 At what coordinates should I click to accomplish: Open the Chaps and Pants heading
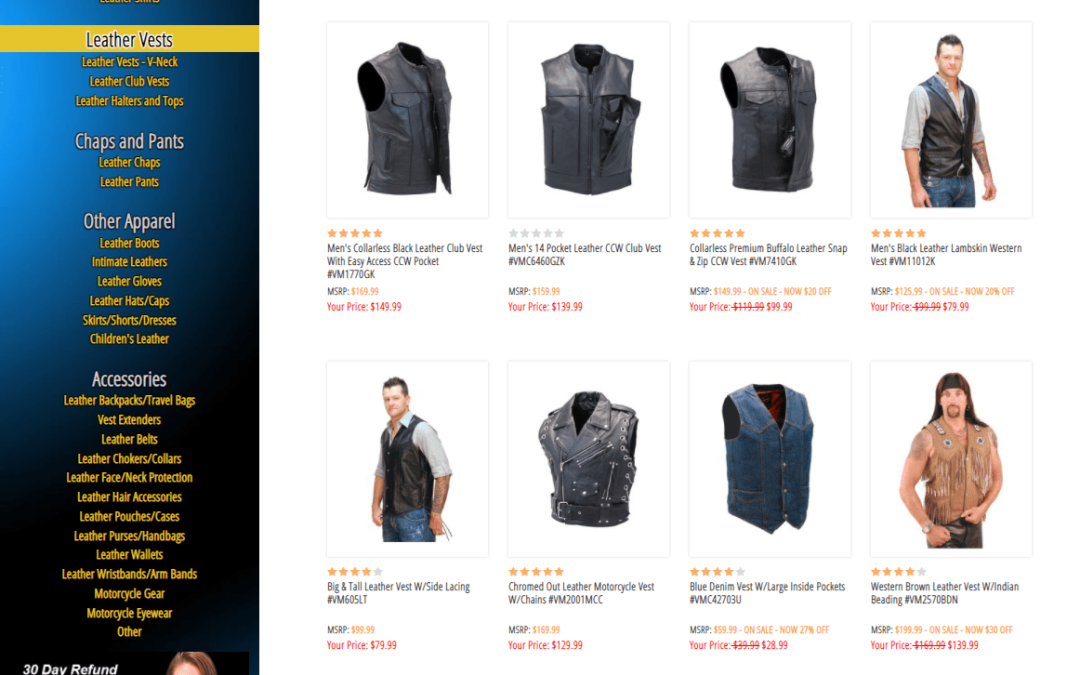(x=129, y=141)
